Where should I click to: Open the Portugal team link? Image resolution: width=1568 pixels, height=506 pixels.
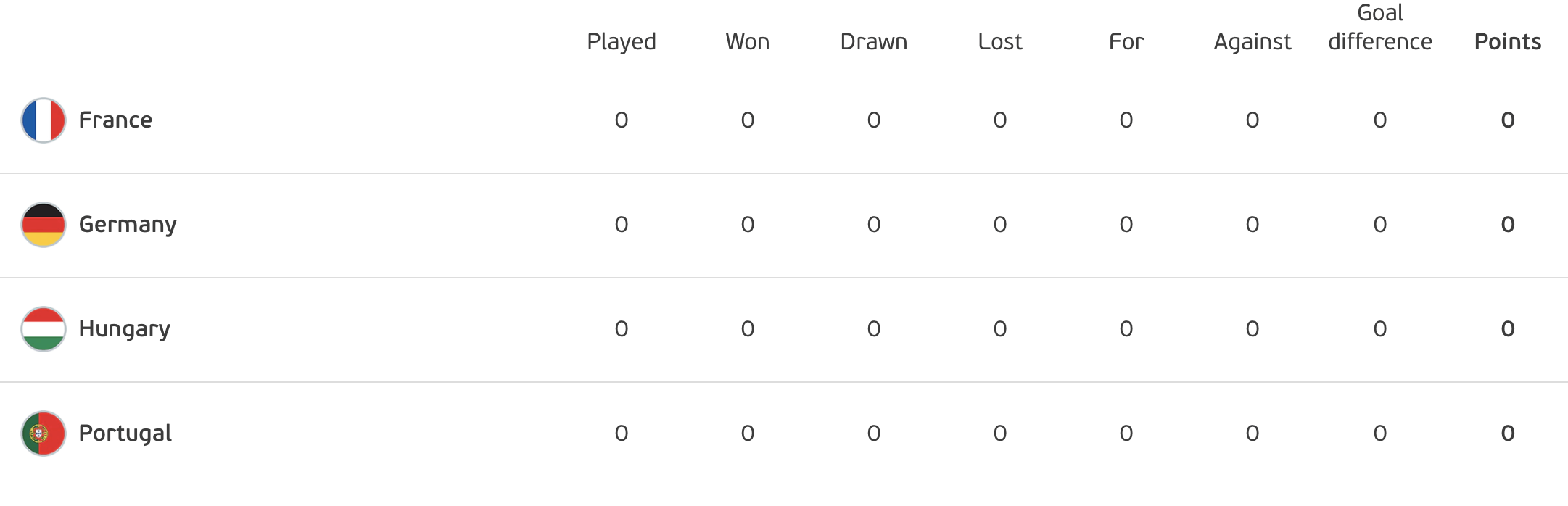point(125,433)
